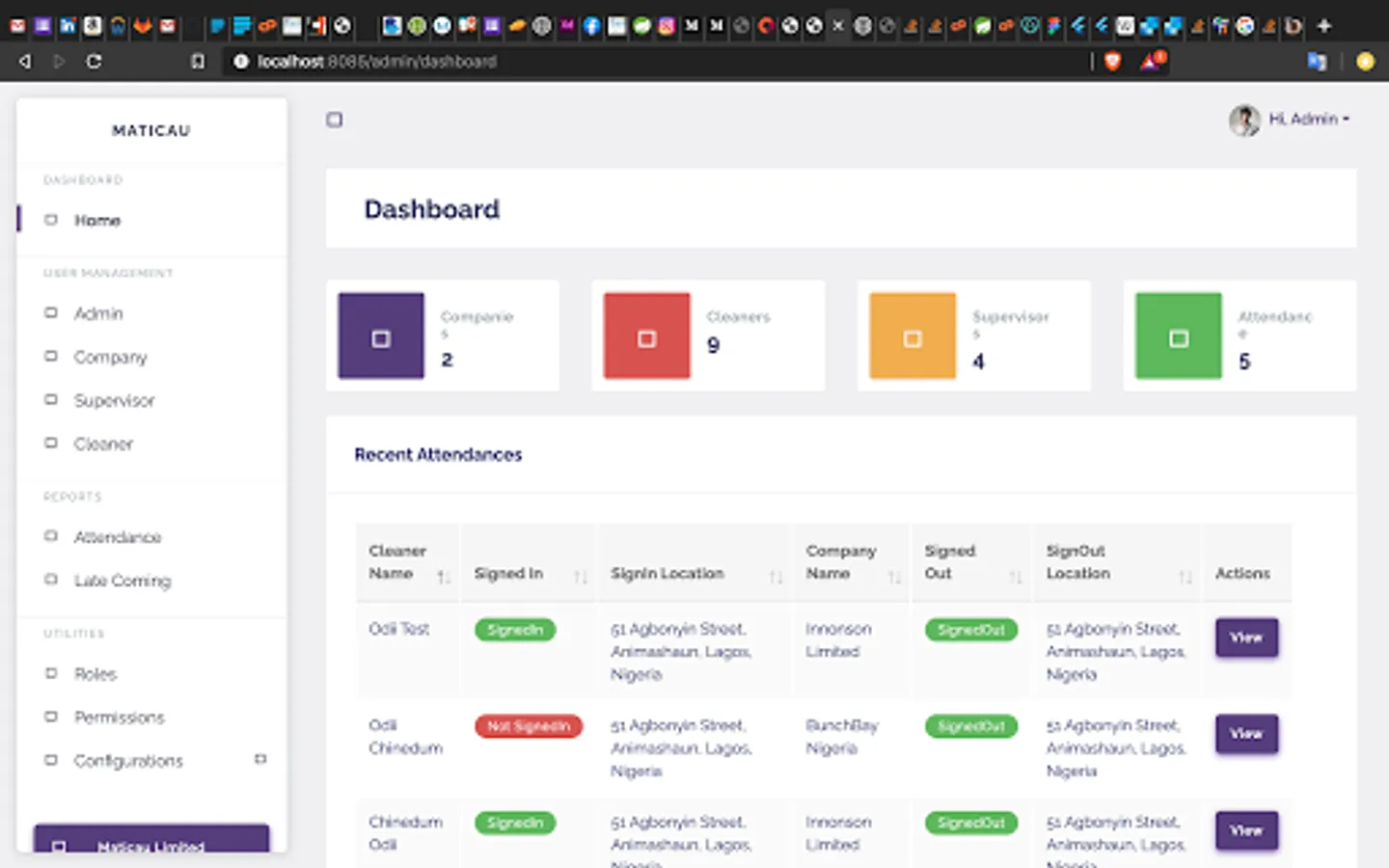The image size is (1389, 868).
Task: Open a new browser tab
Action: 1324,26
